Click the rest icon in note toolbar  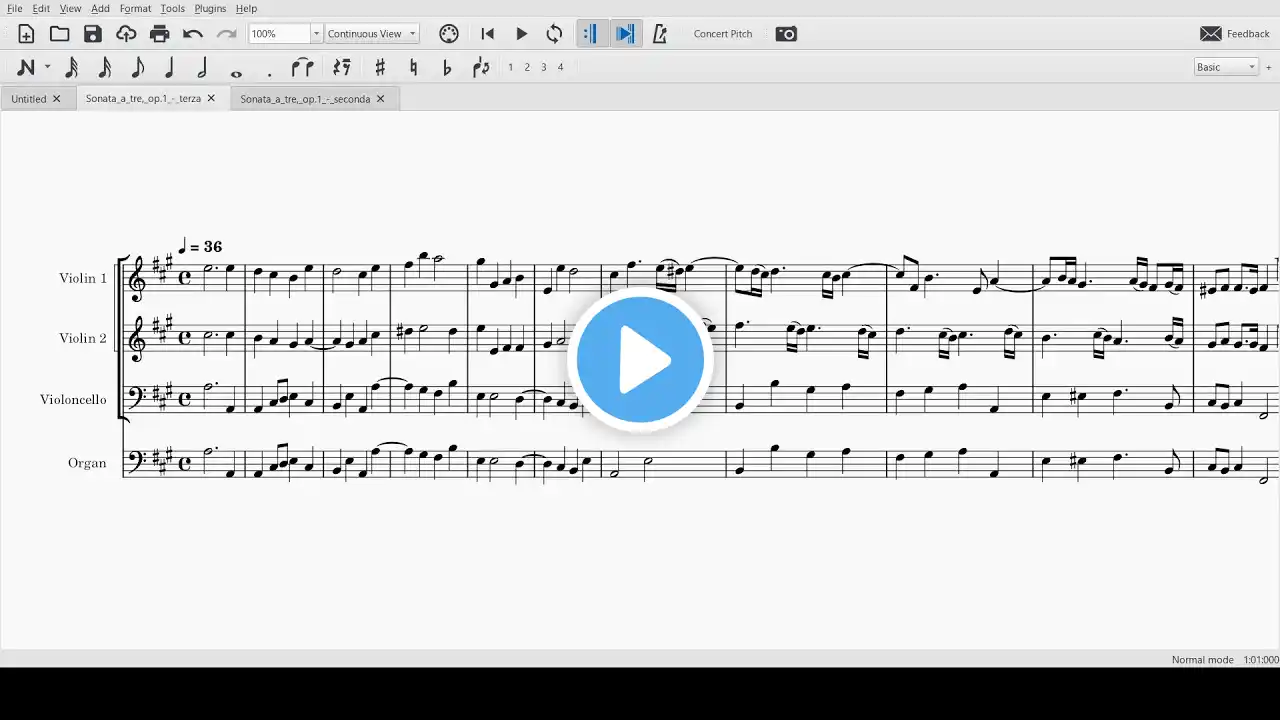(342, 67)
